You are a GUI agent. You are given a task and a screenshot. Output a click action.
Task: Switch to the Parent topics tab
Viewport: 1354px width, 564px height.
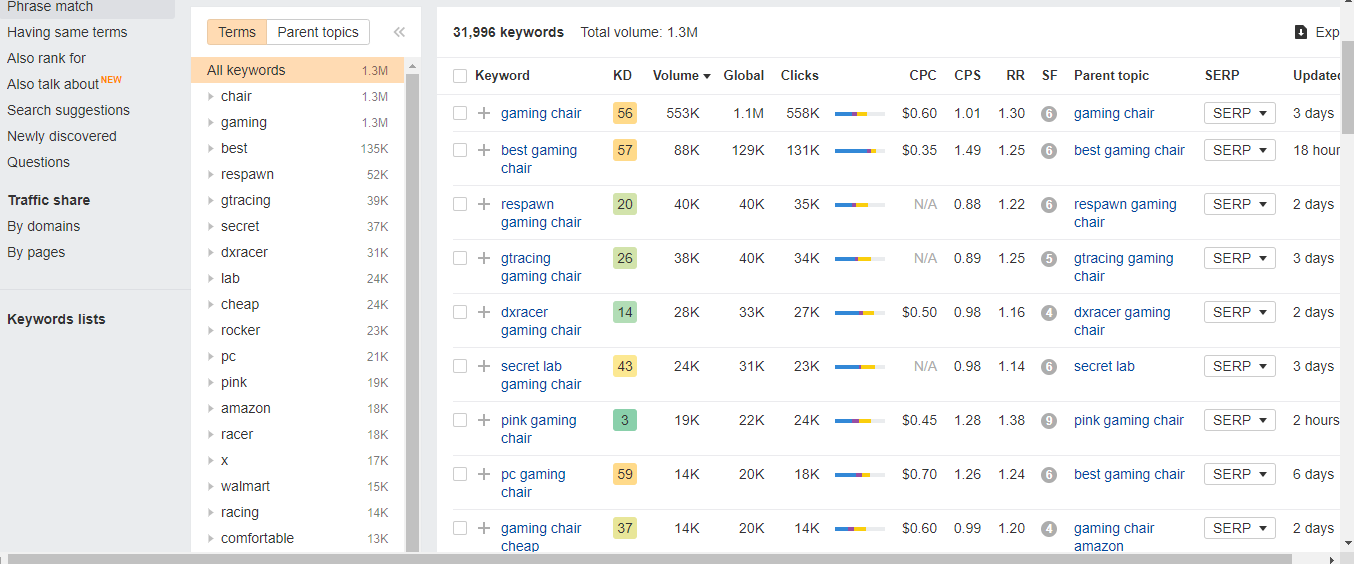(318, 32)
